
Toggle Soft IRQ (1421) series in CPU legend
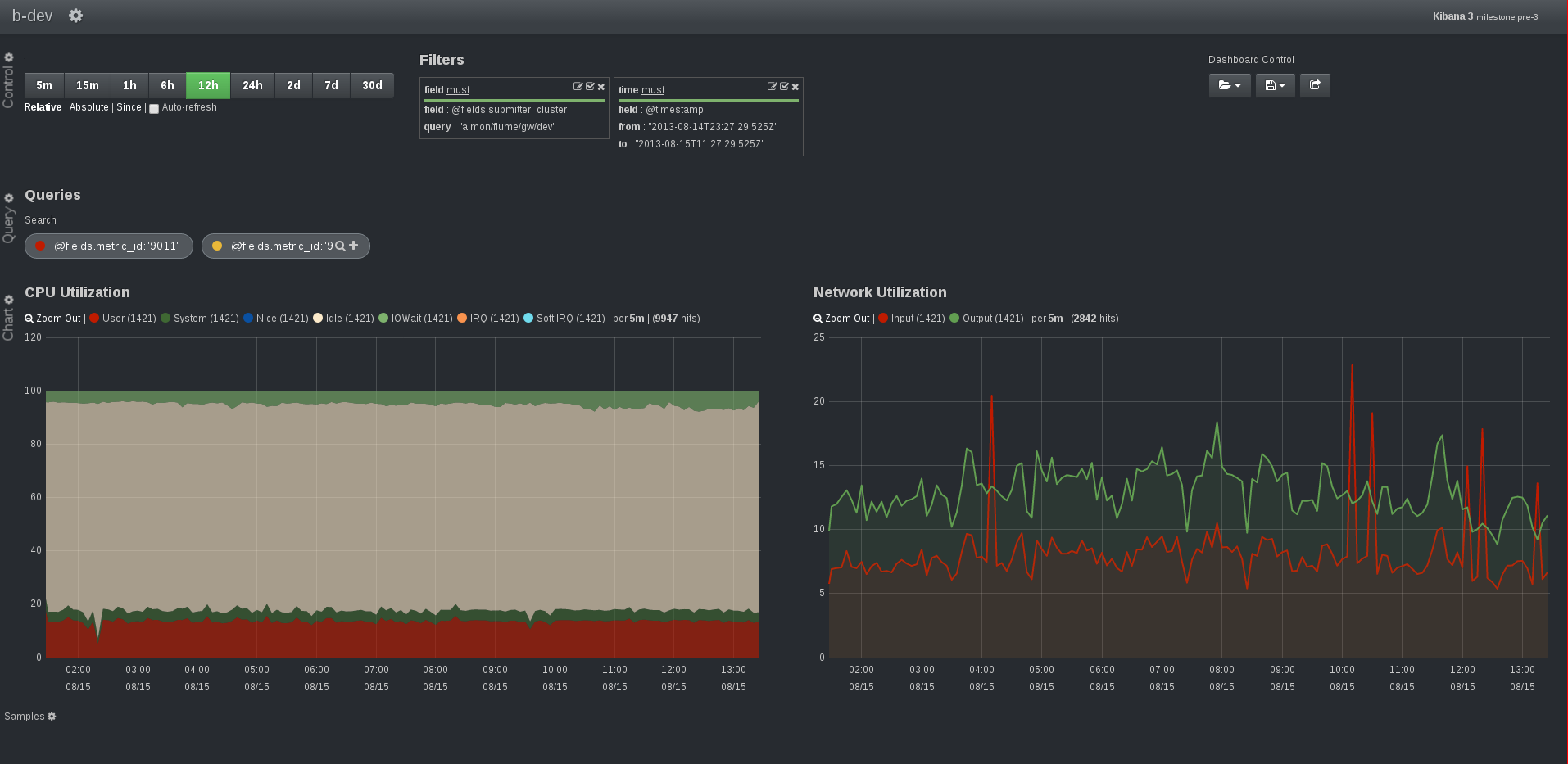pyautogui.click(x=564, y=319)
